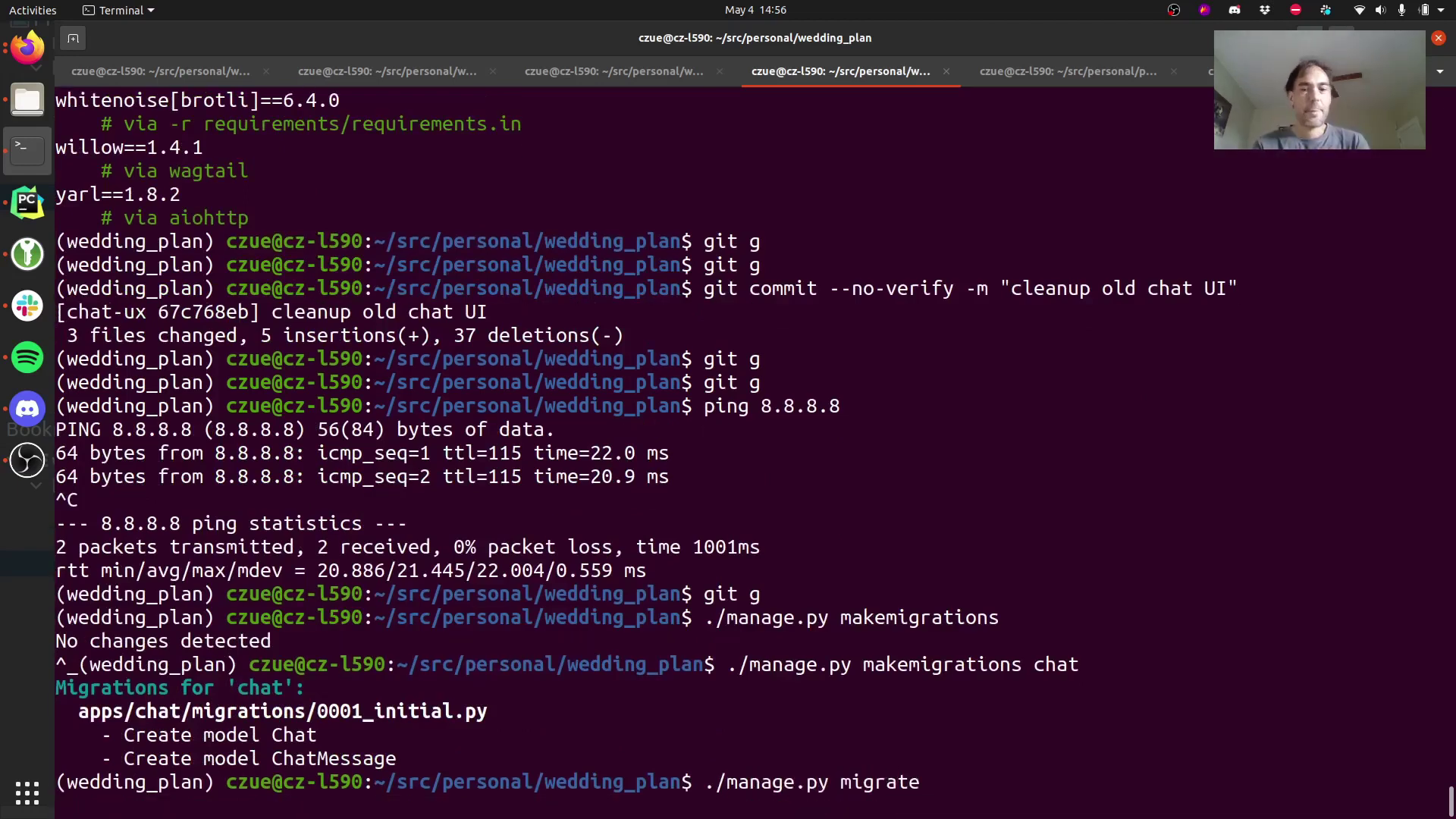Click the OBS recording tray indicator
The width and height of the screenshot is (1456, 819).
coord(1174,10)
